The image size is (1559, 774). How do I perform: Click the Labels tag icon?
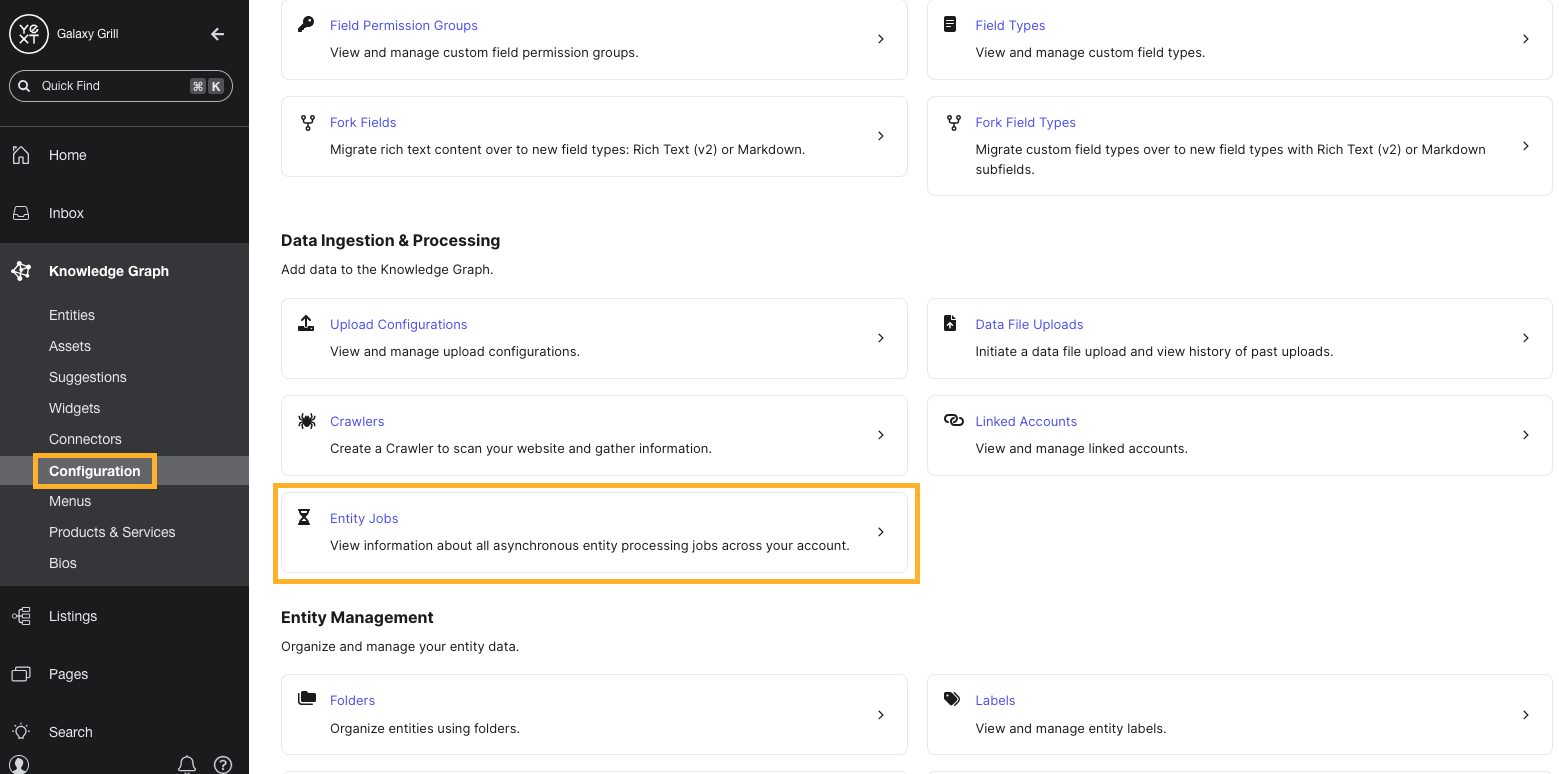pyautogui.click(x=952, y=700)
